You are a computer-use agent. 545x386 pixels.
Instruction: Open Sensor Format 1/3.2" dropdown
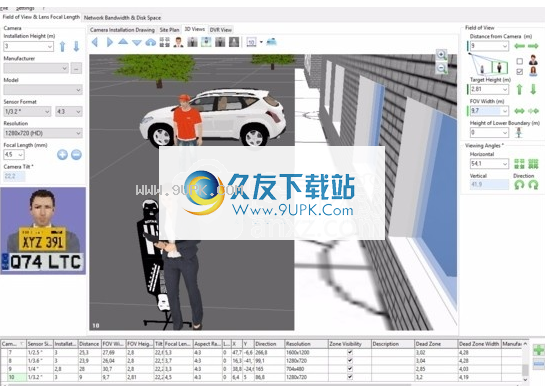(47, 112)
